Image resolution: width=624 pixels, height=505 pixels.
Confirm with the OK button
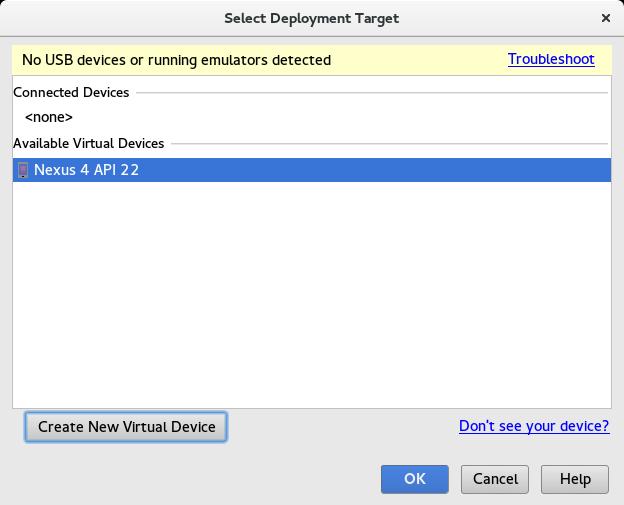click(x=415, y=479)
